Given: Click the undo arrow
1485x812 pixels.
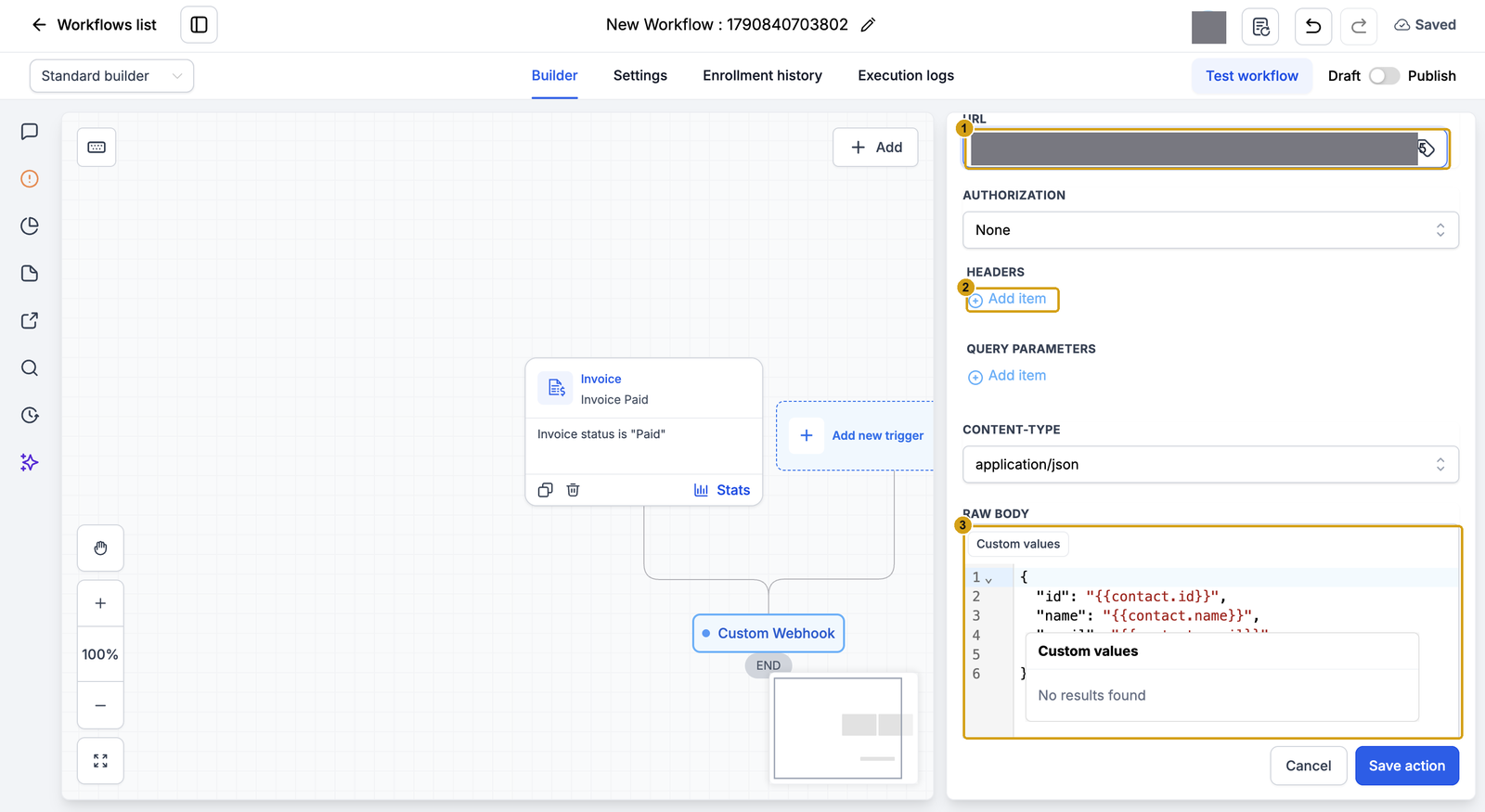Looking at the screenshot, I should coord(1313,27).
